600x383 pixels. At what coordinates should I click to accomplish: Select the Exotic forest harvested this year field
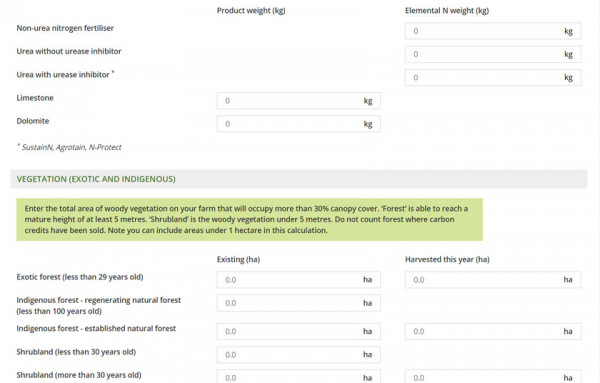pos(493,280)
